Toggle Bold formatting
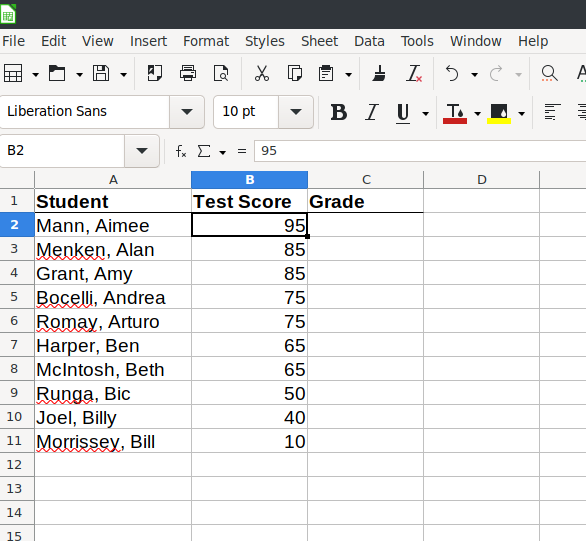This screenshot has width=586, height=541. (x=339, y=112)
